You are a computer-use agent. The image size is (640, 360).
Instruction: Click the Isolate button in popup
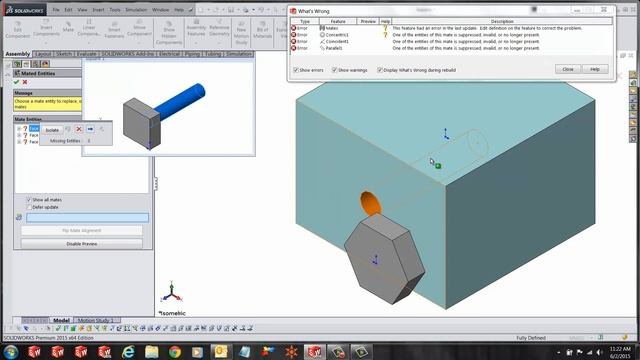pyautogui.click(x=52, y=130)
